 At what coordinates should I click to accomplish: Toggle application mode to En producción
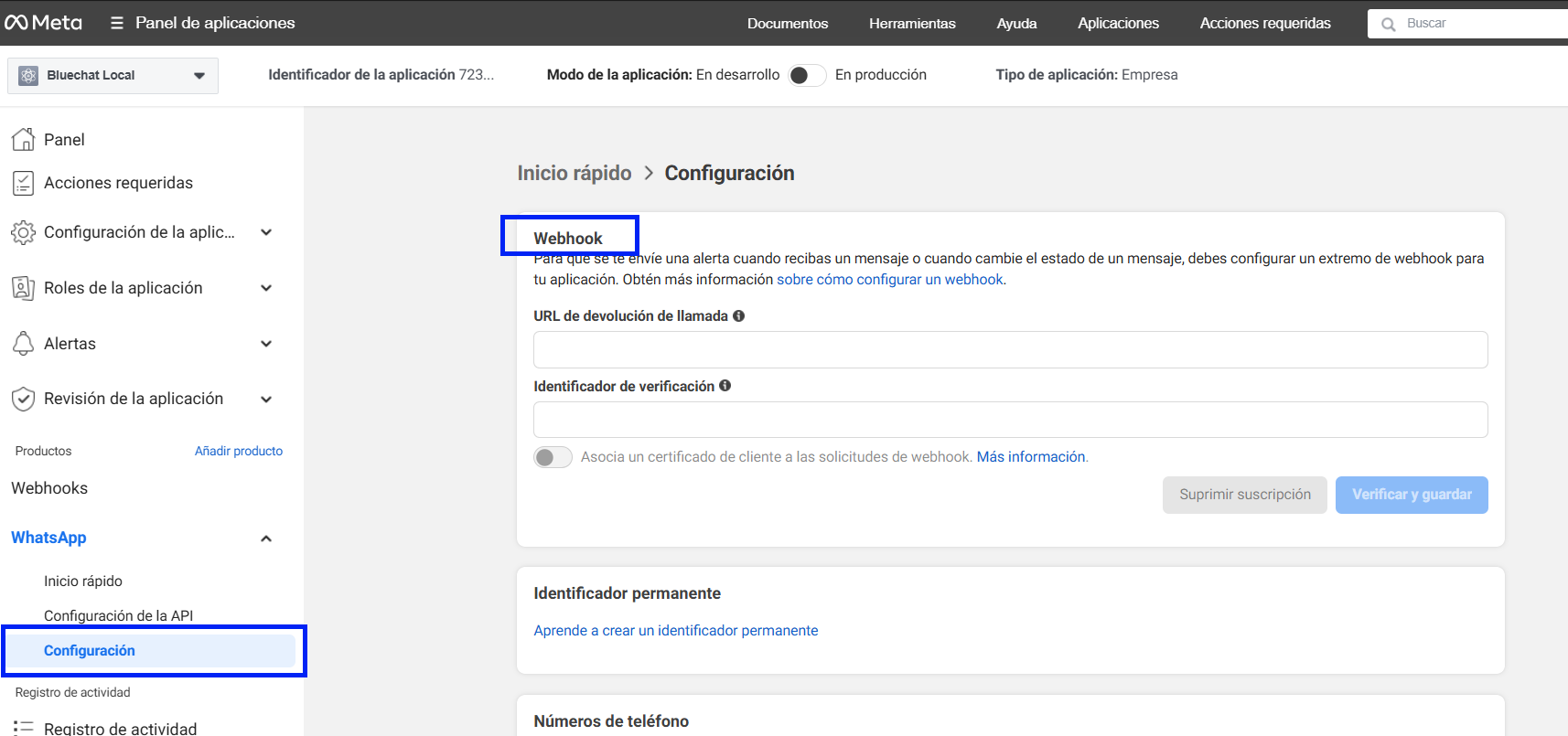coord(806,75)
